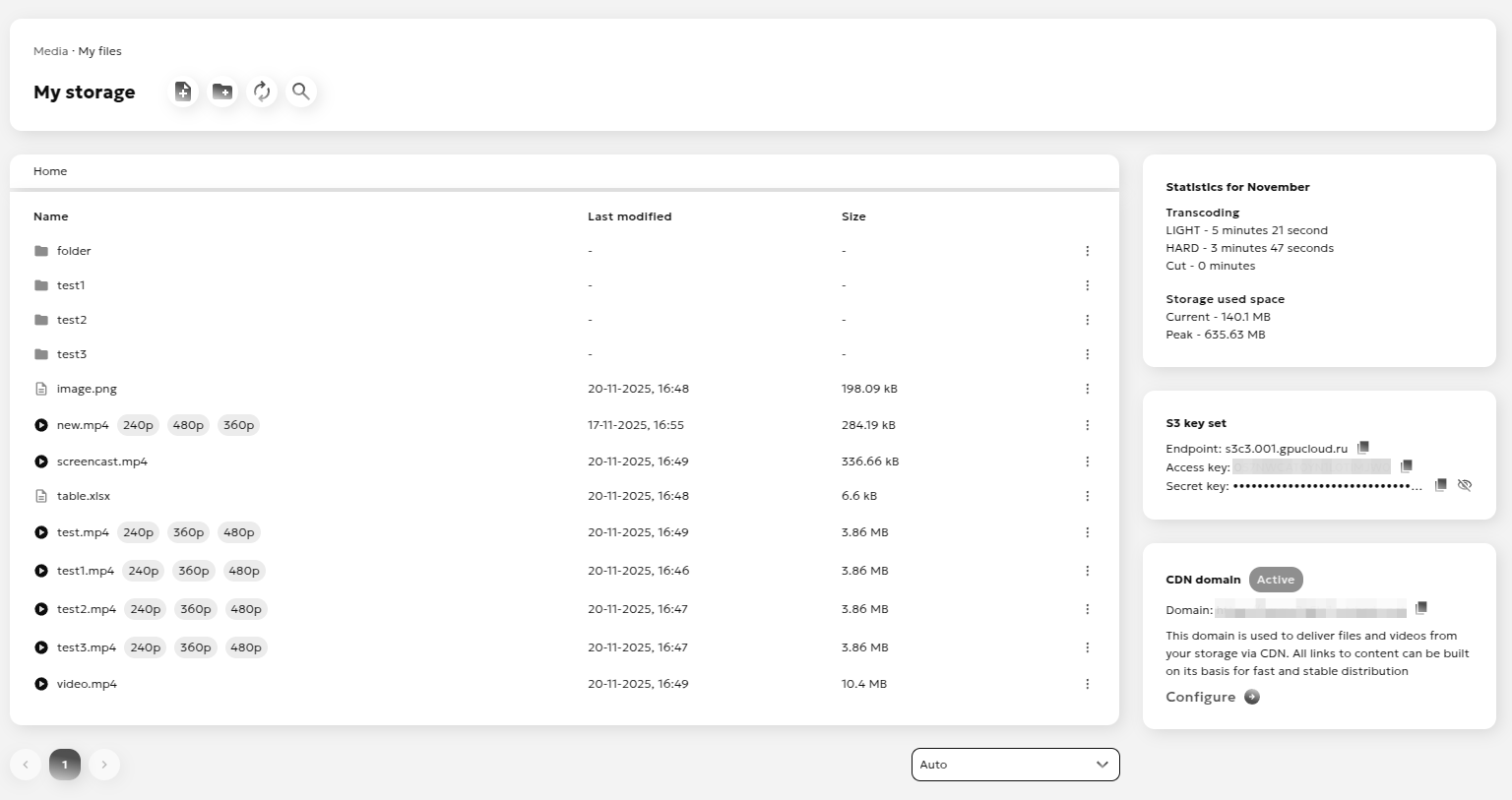Copy the S3 access key
1512x800 pixels.
1407,466
